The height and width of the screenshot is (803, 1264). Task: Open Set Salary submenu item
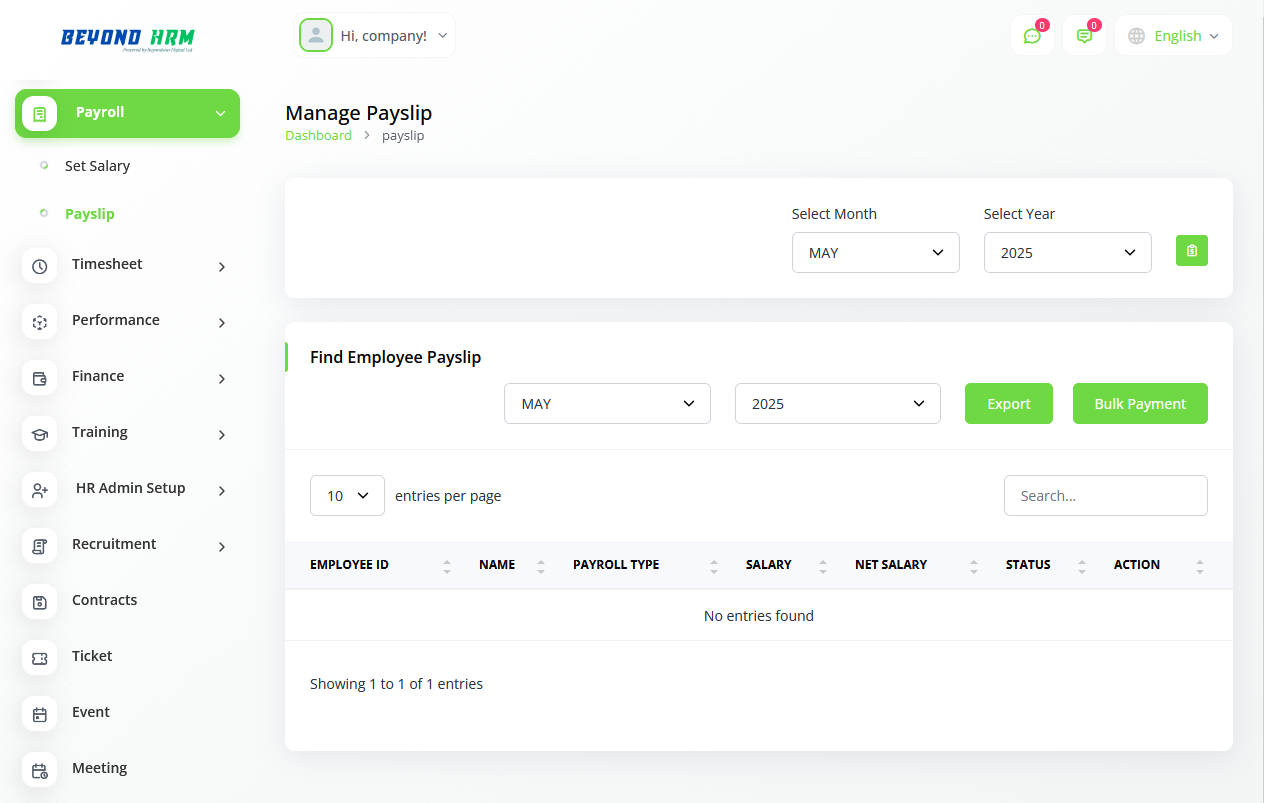(x=97, y=166)
